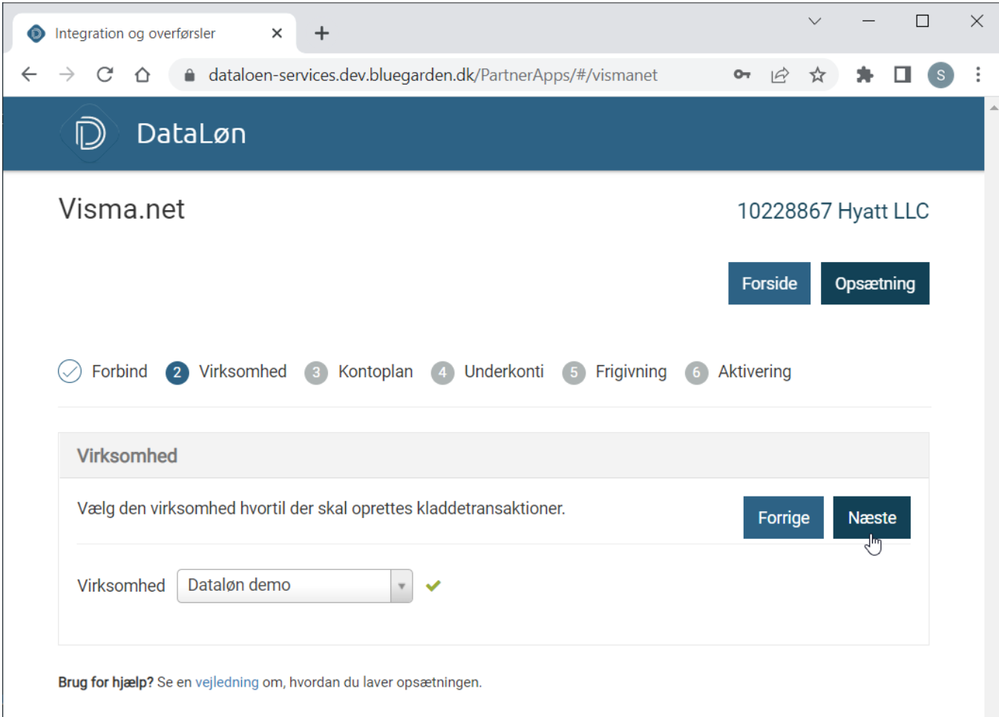Select step 5 Frigivning

(x=615, y=372)
